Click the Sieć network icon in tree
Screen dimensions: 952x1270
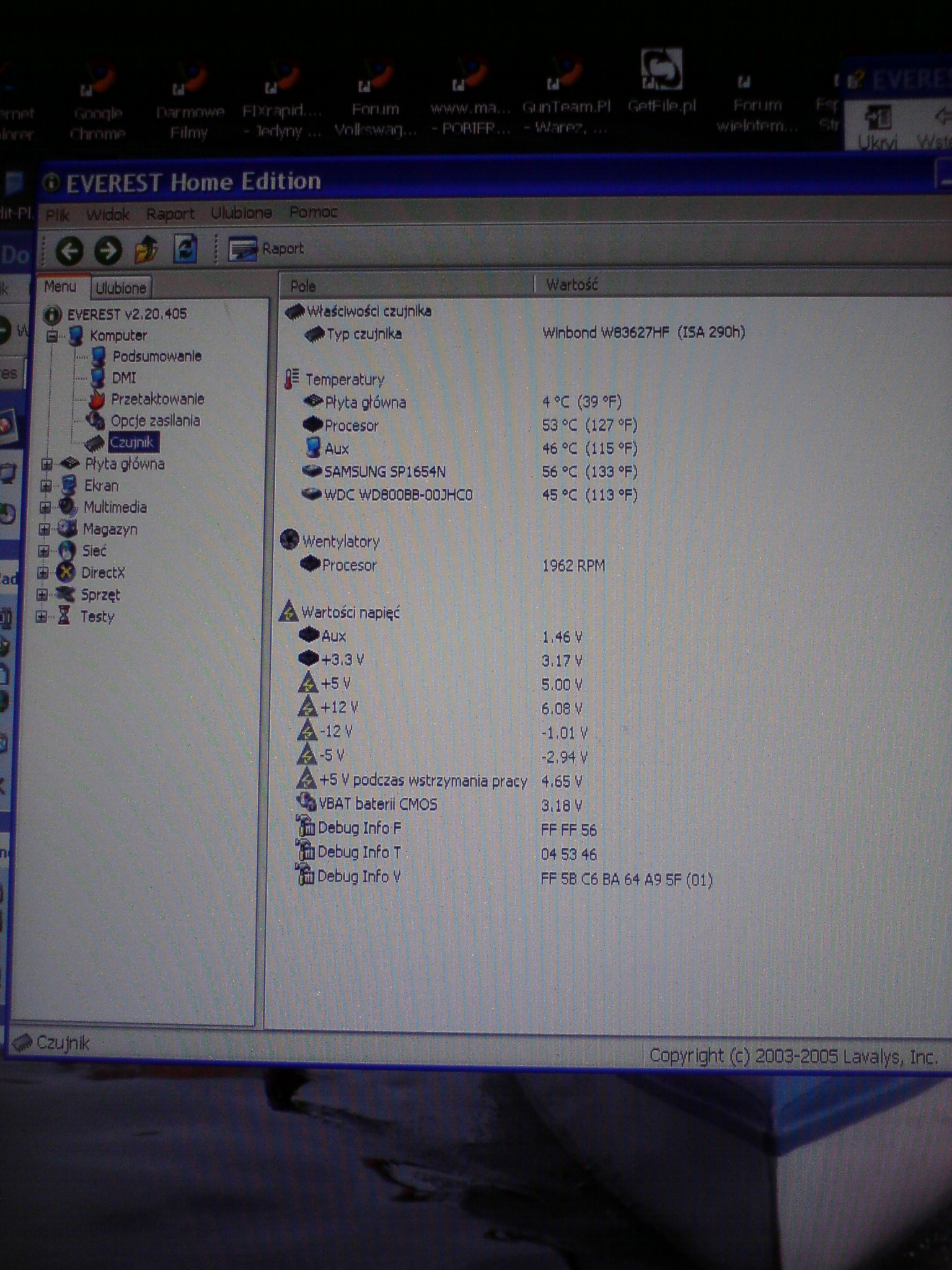66,550
